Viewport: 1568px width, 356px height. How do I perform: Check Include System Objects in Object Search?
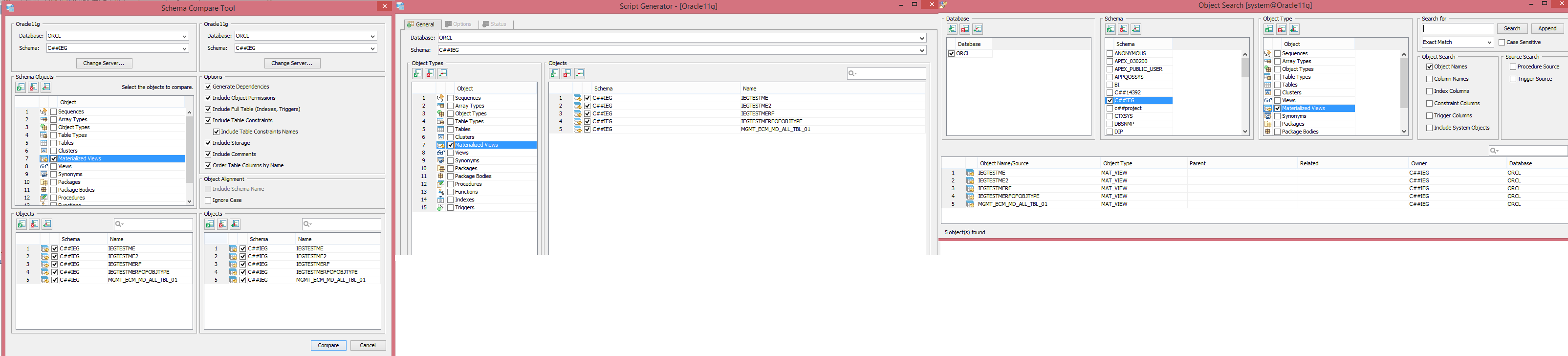click(1429, 128)
